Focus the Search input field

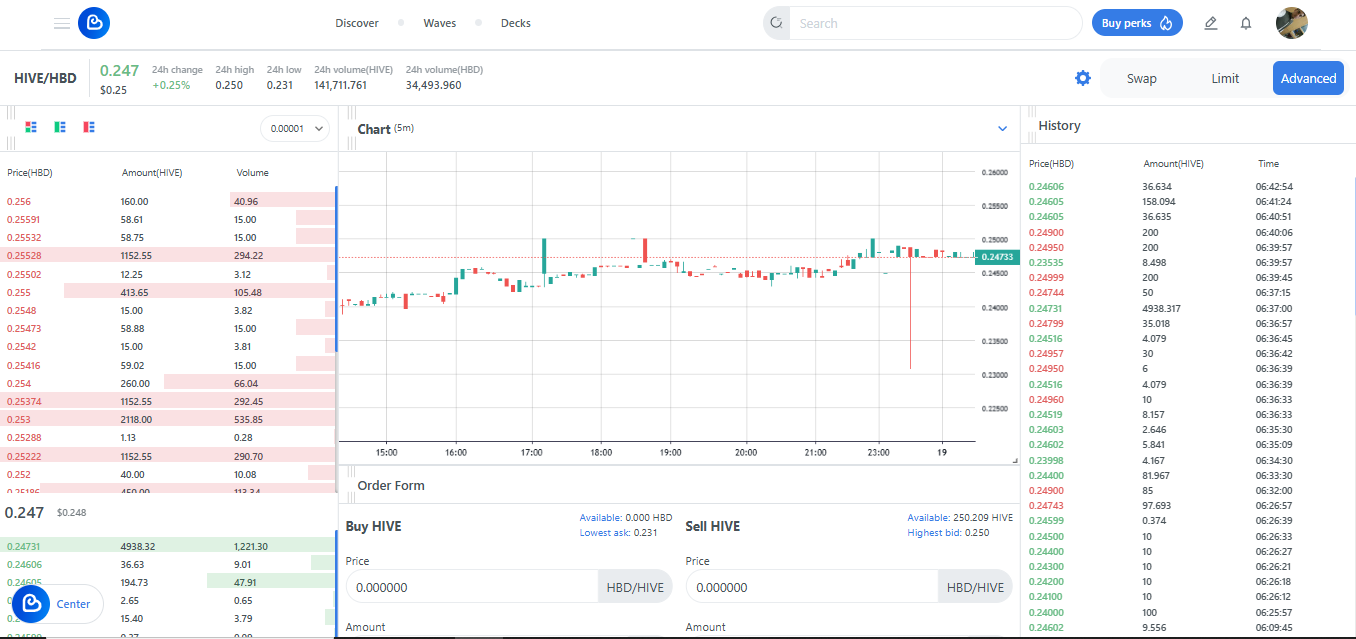tap(935, 23)
